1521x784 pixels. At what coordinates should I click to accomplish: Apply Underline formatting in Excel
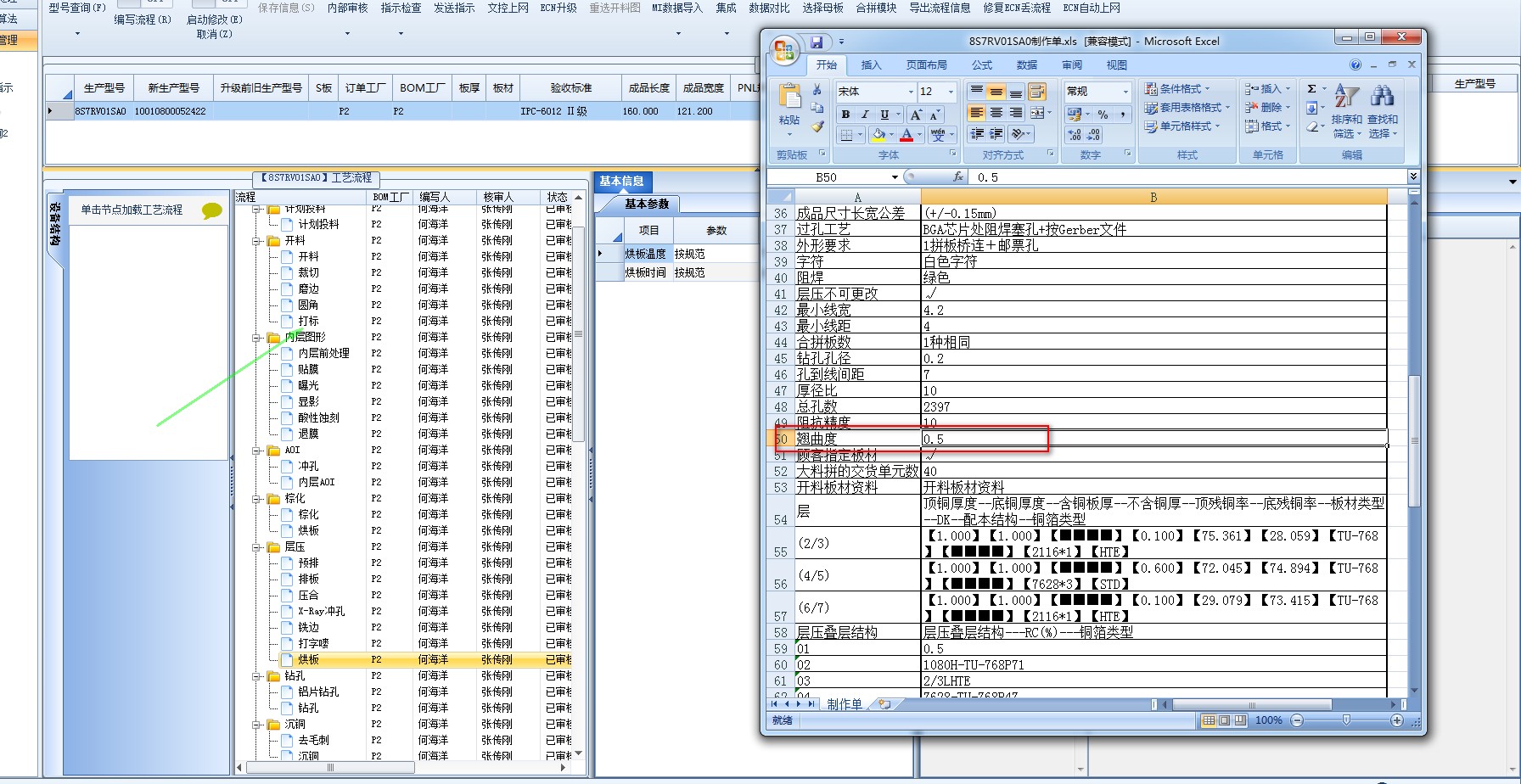point(884,115)
